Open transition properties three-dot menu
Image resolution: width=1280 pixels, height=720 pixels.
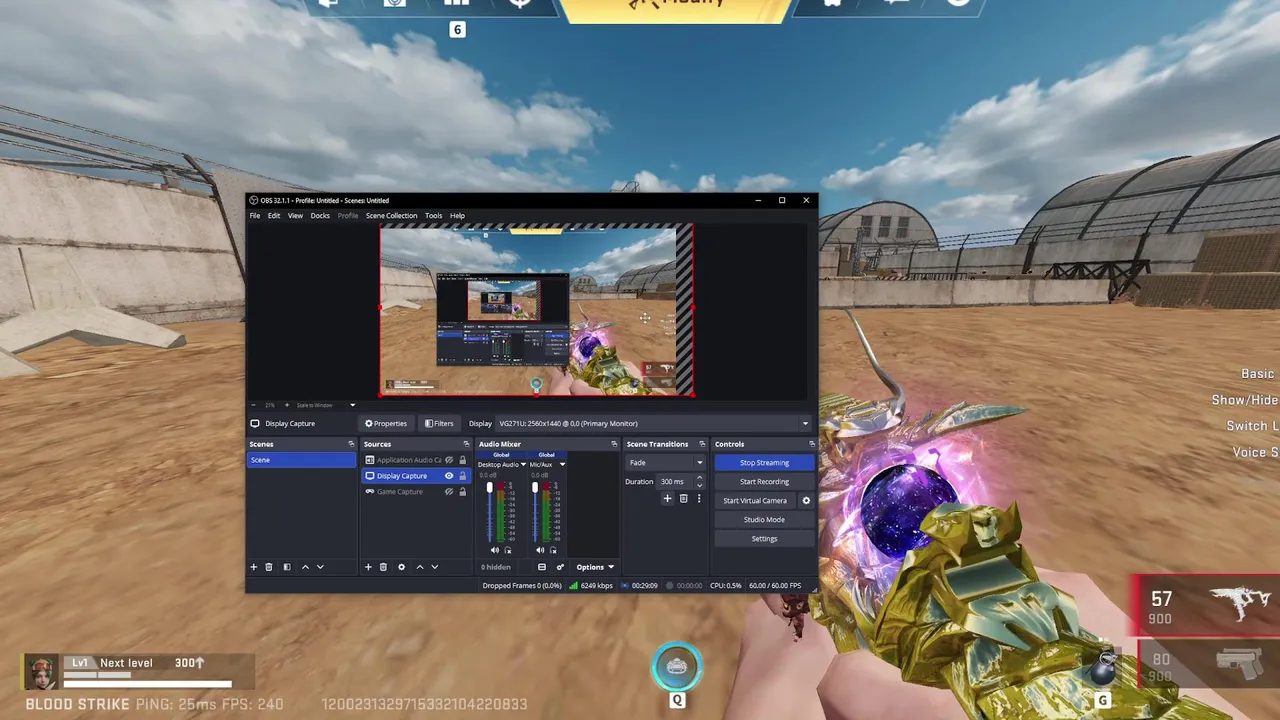click(699, 498)
